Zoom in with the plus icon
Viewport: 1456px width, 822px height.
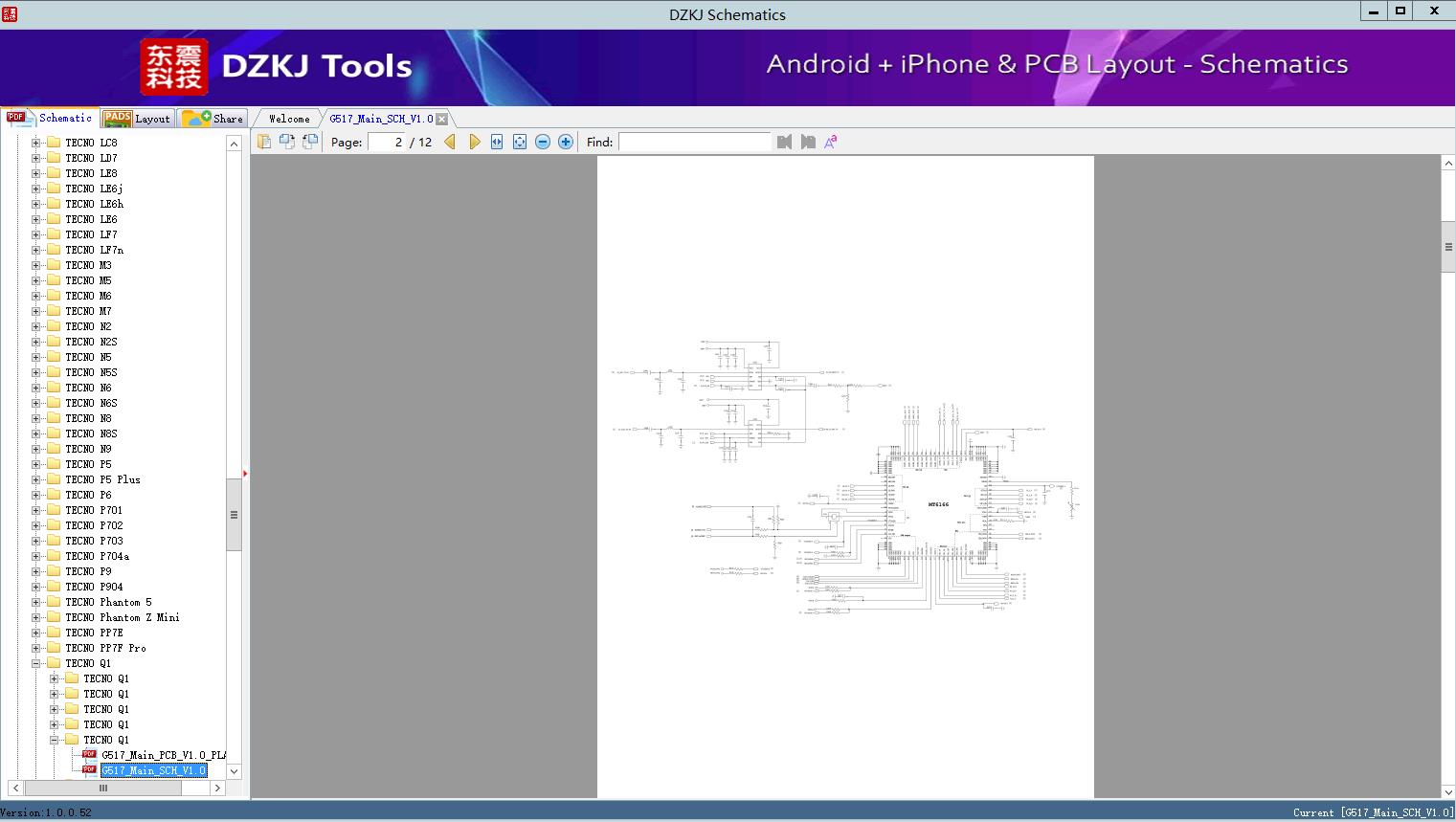[566, 142]
